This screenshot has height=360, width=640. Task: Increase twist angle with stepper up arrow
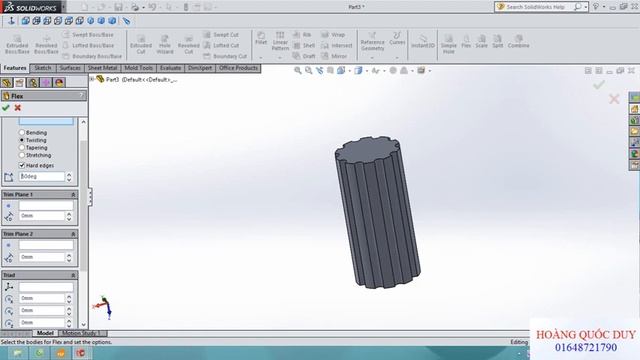point(69,174)
